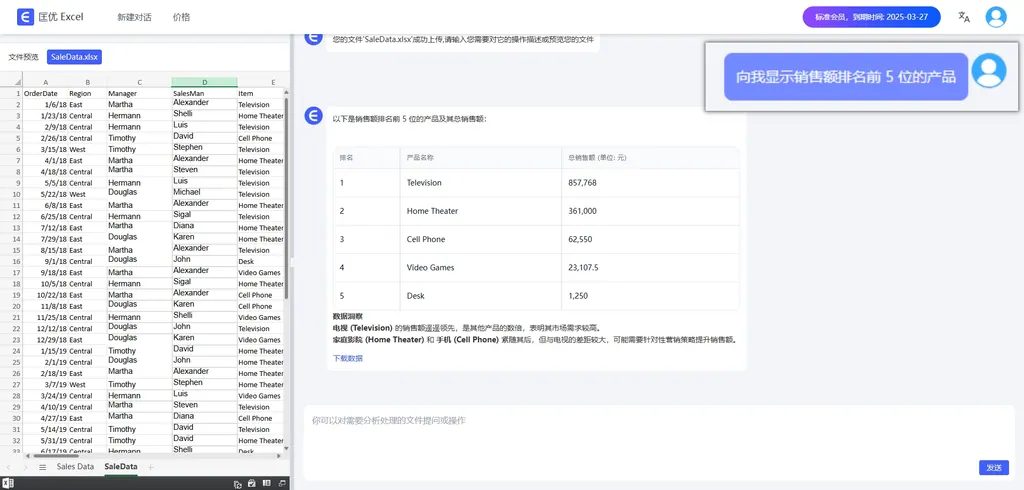Image resolution: width=1024 pixels, height=490 pixels.
Task: Go to next sheet with right arrow
Action: [25, 467]
